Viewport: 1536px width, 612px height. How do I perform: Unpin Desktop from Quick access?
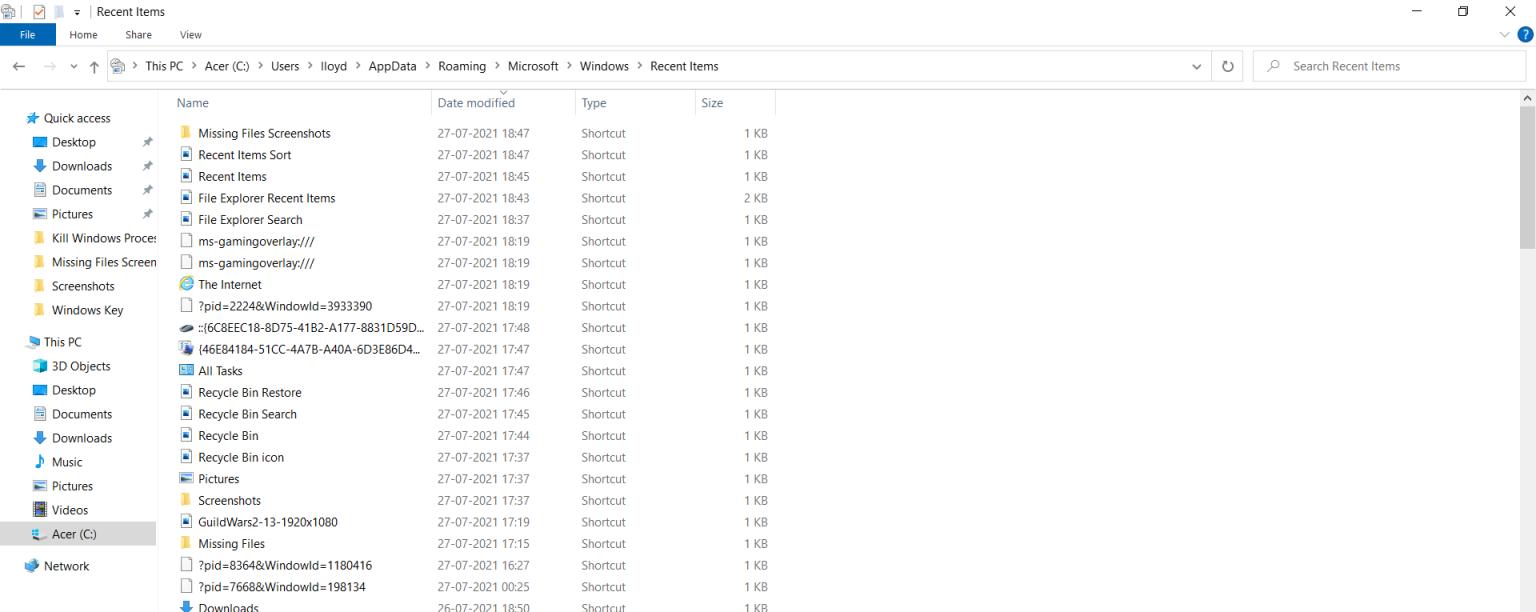click(x=147, y=142)
